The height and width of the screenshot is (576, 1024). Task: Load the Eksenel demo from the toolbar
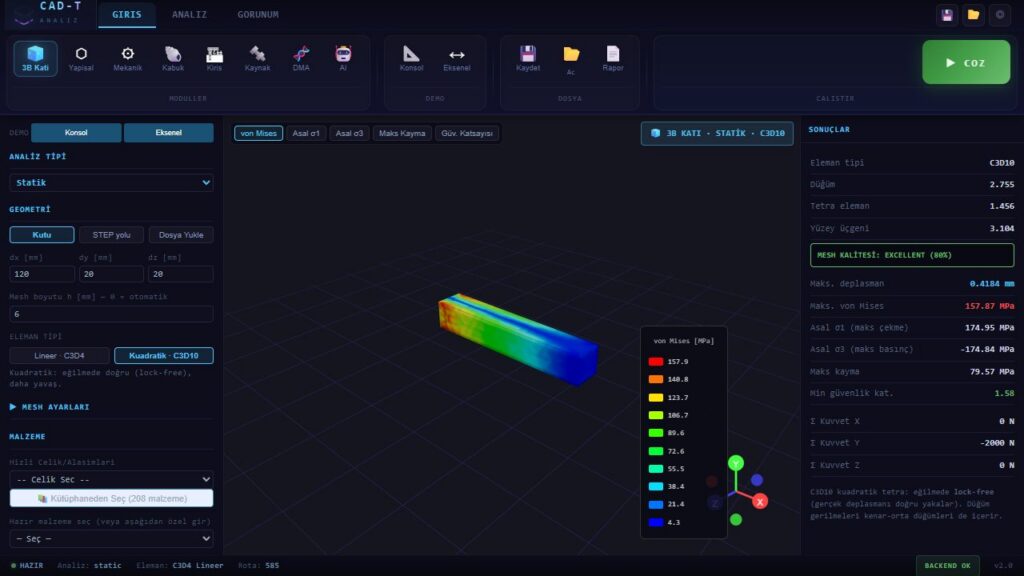456,58
